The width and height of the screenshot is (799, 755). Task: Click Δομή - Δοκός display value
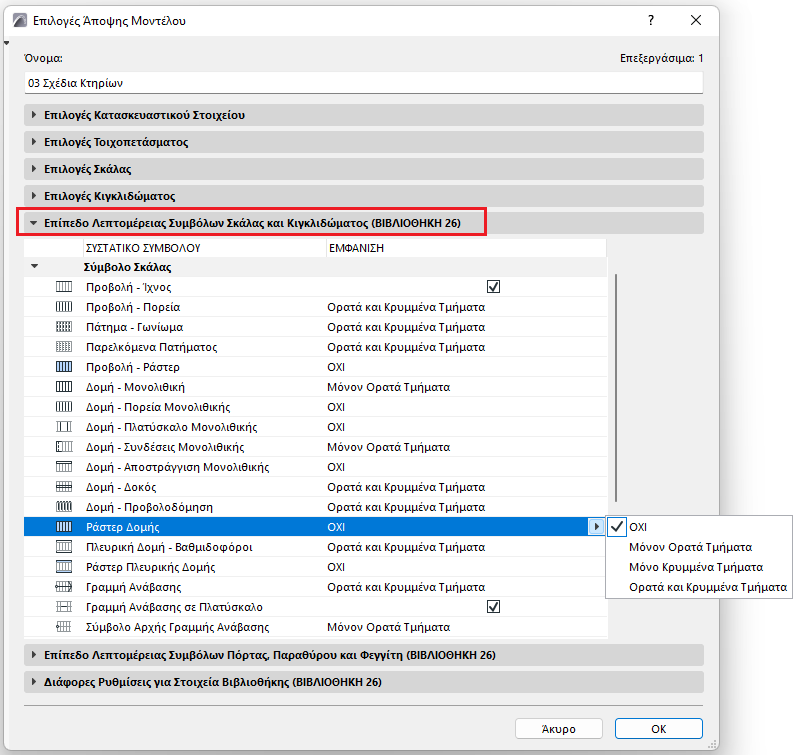pyautogui.click(x=406, y=487)
